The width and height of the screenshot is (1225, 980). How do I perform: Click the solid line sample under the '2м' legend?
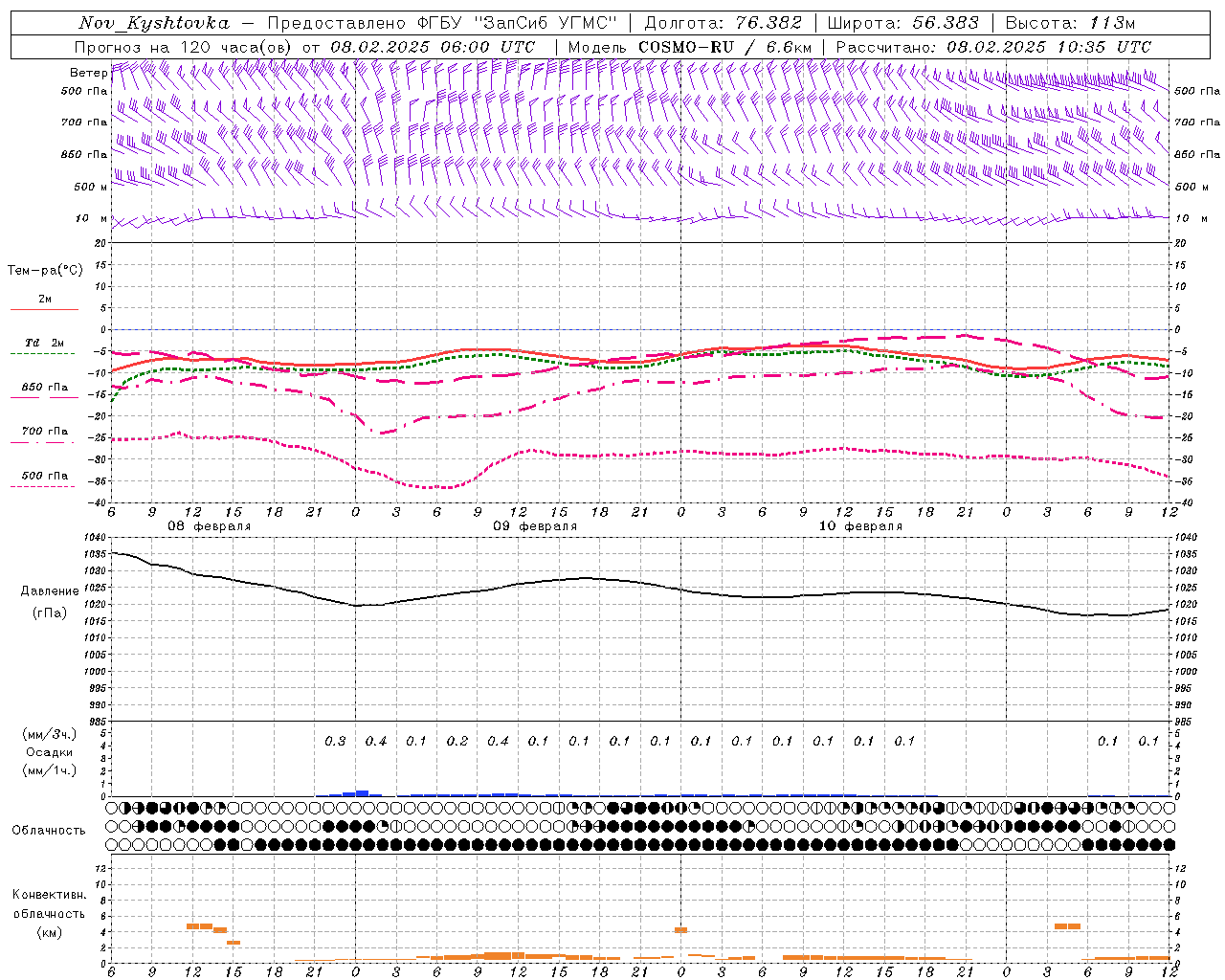point(44,309)
